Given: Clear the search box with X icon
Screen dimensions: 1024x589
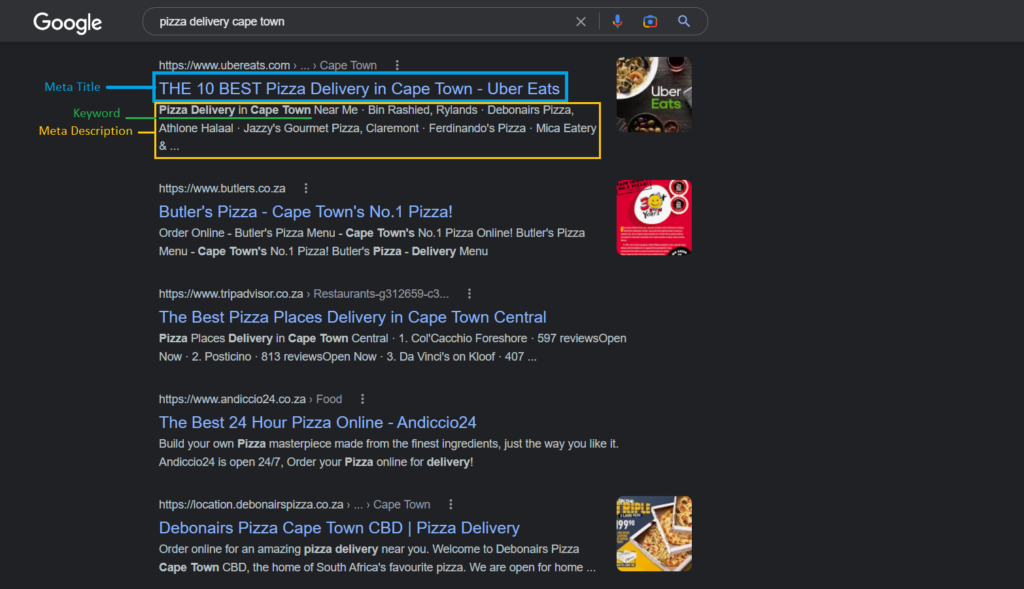Looking at the screenshot, I should tap(581, 22).
